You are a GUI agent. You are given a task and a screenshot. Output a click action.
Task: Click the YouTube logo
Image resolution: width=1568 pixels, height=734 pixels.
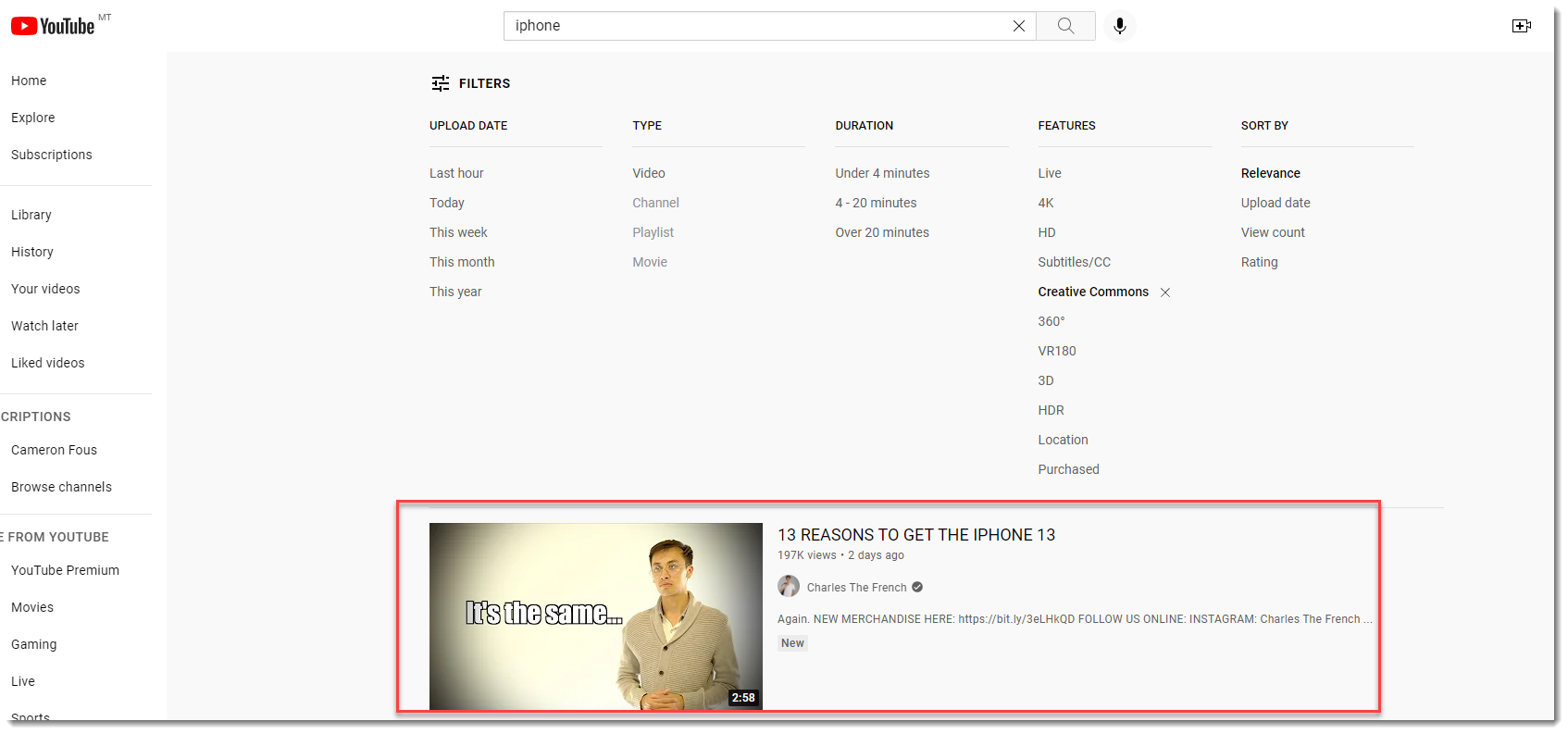pyautogui.click(x=53, y=26)
